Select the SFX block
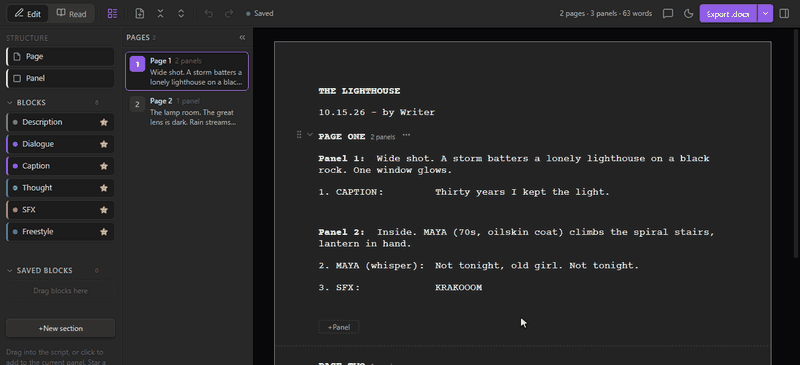800x365 pixels. [x=60, y=210]
